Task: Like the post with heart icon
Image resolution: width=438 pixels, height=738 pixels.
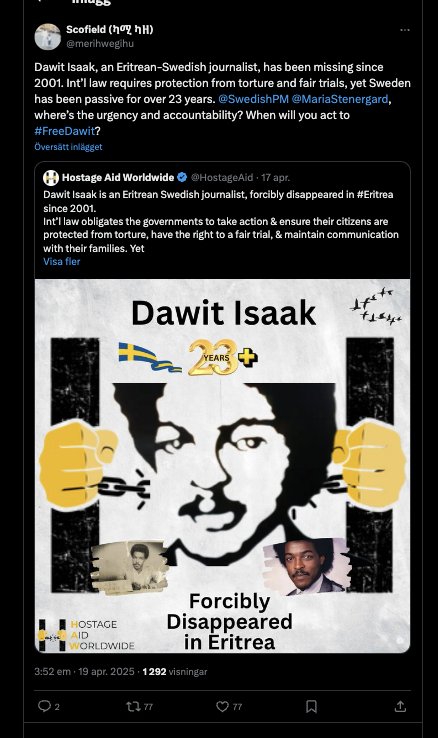Action: [x=222, y=706]
